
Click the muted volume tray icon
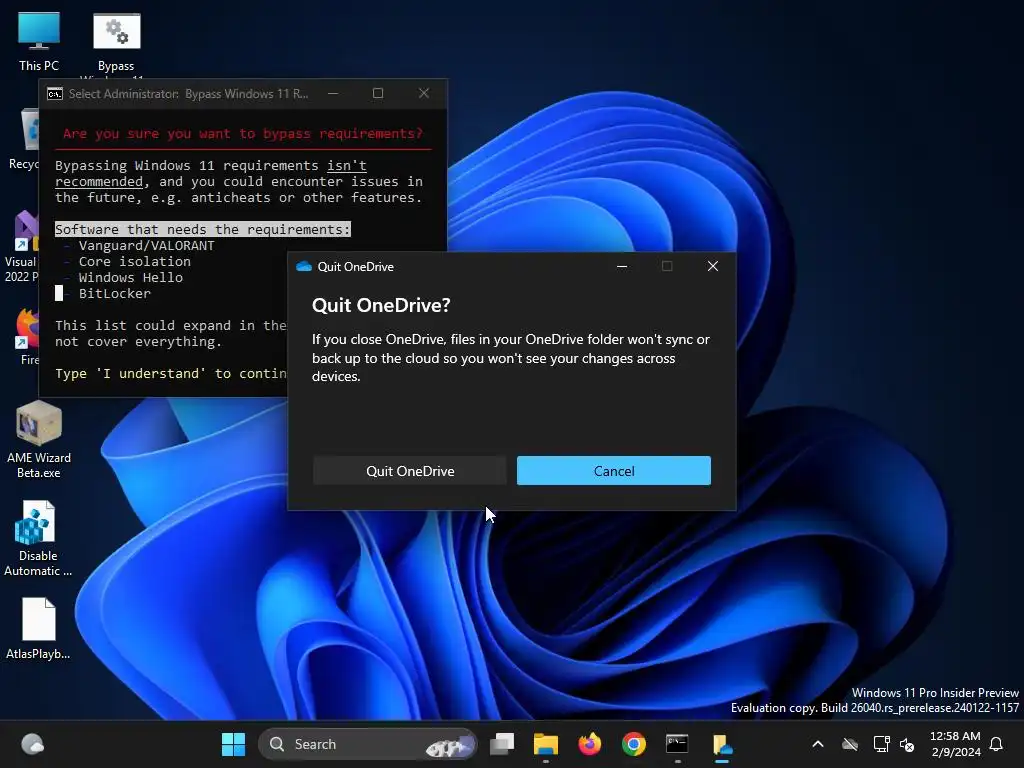pos(906,744)
